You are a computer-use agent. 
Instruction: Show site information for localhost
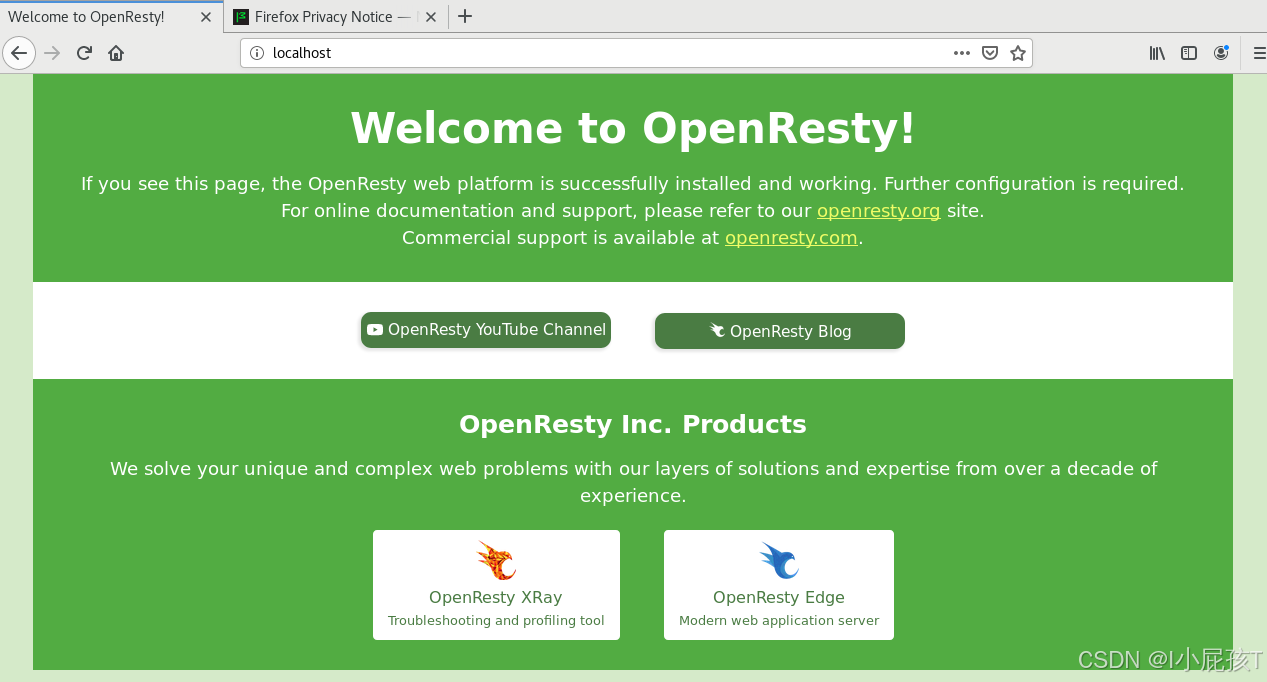(257, 53)
